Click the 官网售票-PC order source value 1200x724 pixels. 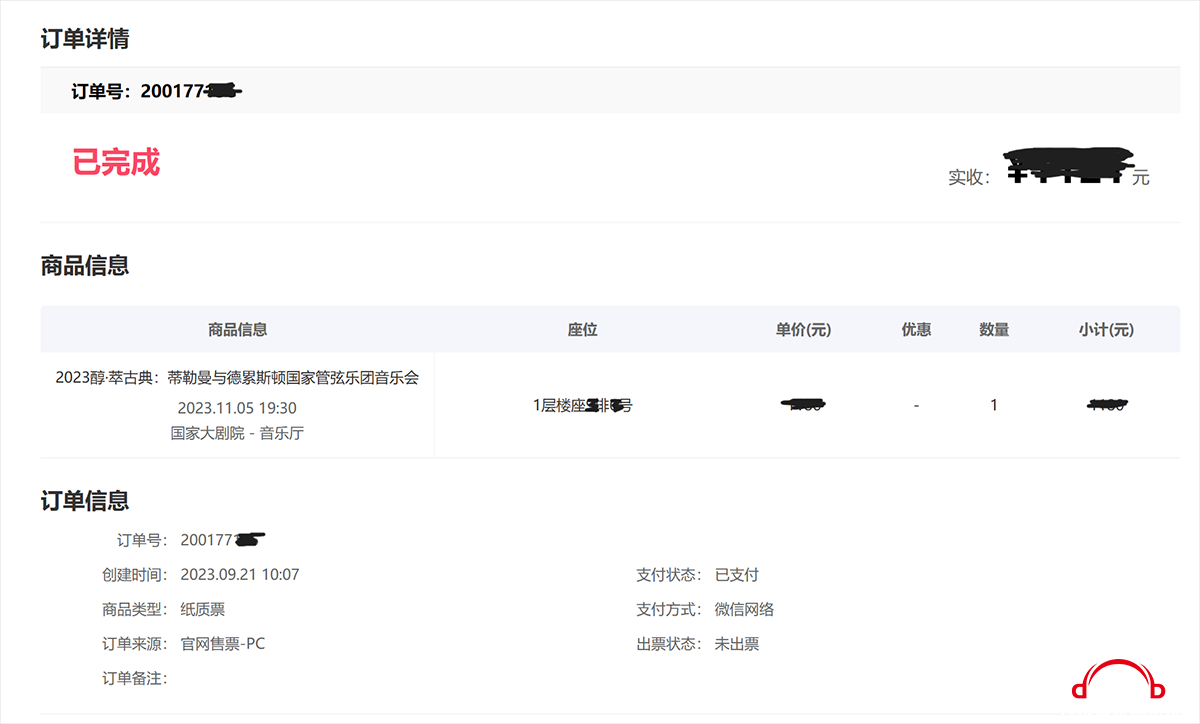point(223,644)
